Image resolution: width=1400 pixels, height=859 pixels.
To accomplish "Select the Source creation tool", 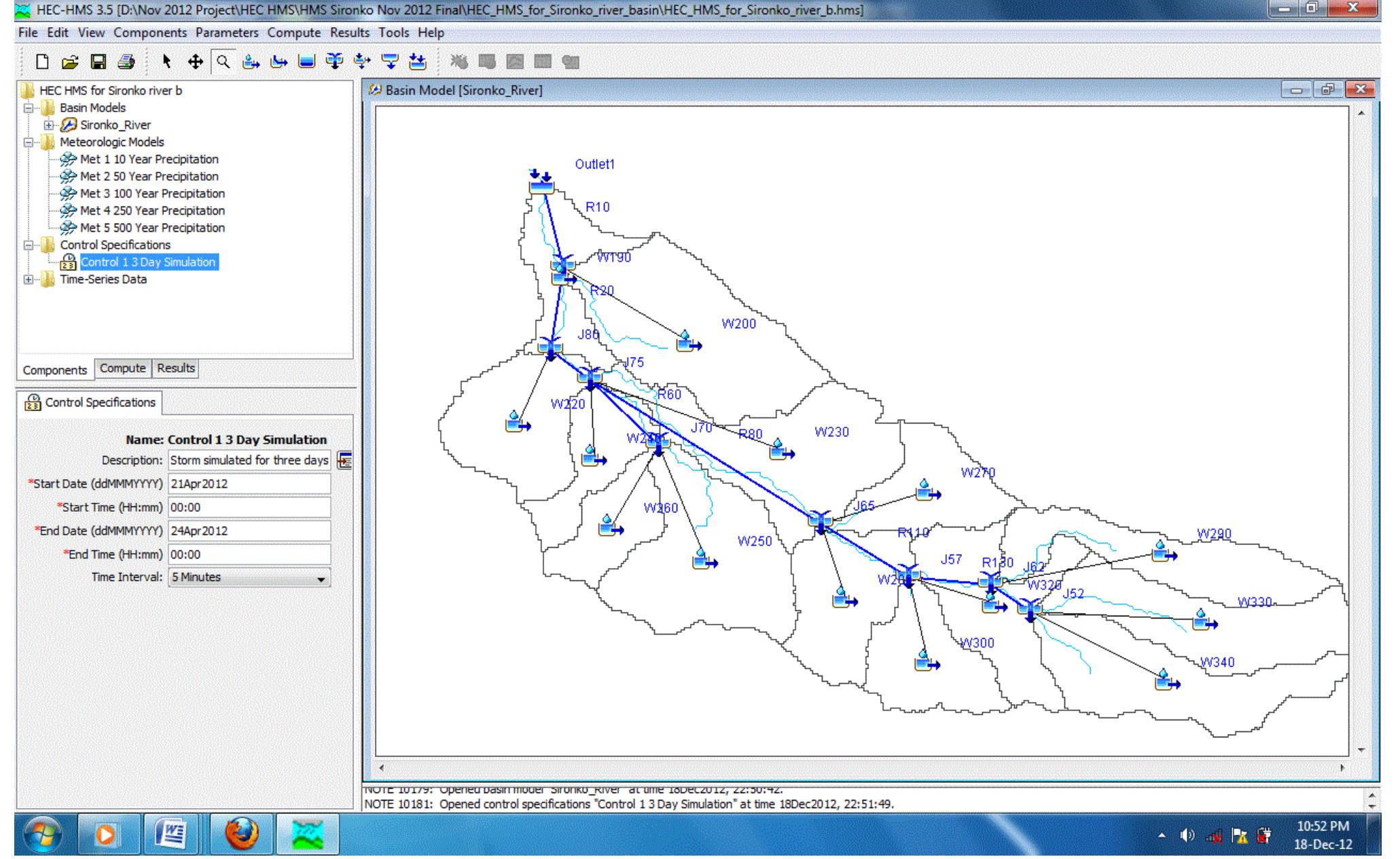I will click(390, 62).
